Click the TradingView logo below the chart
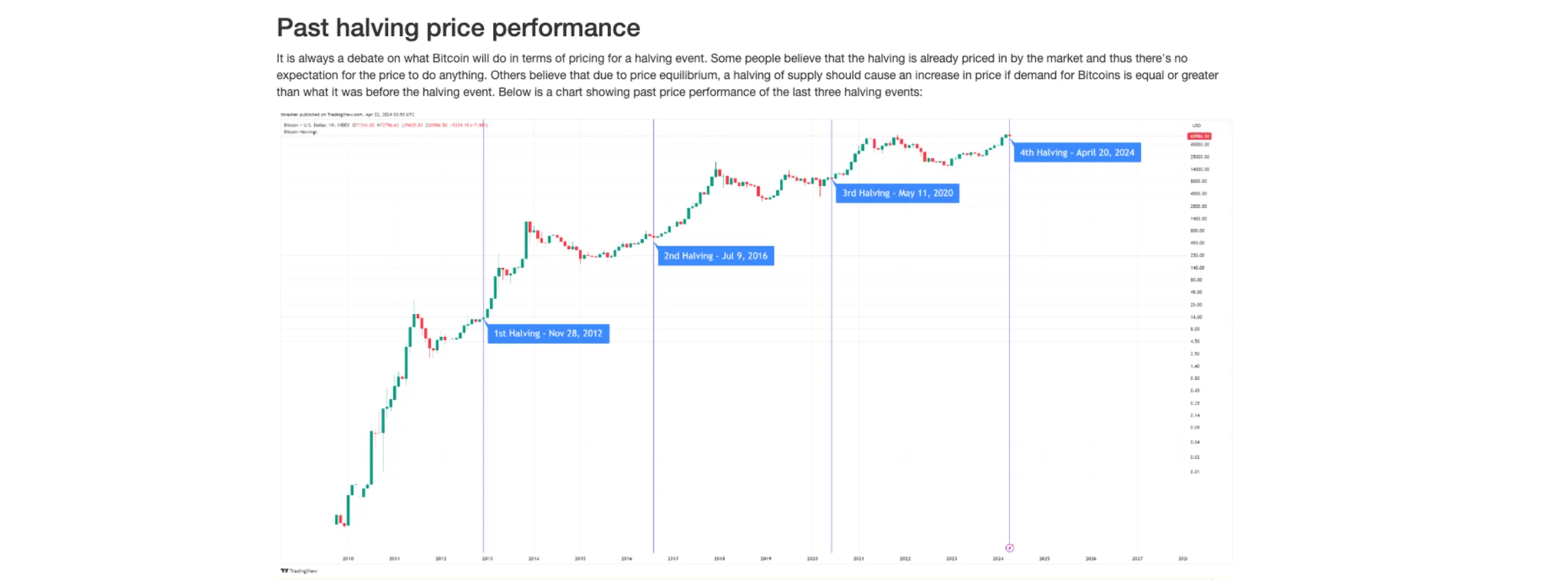 [299, 571]
